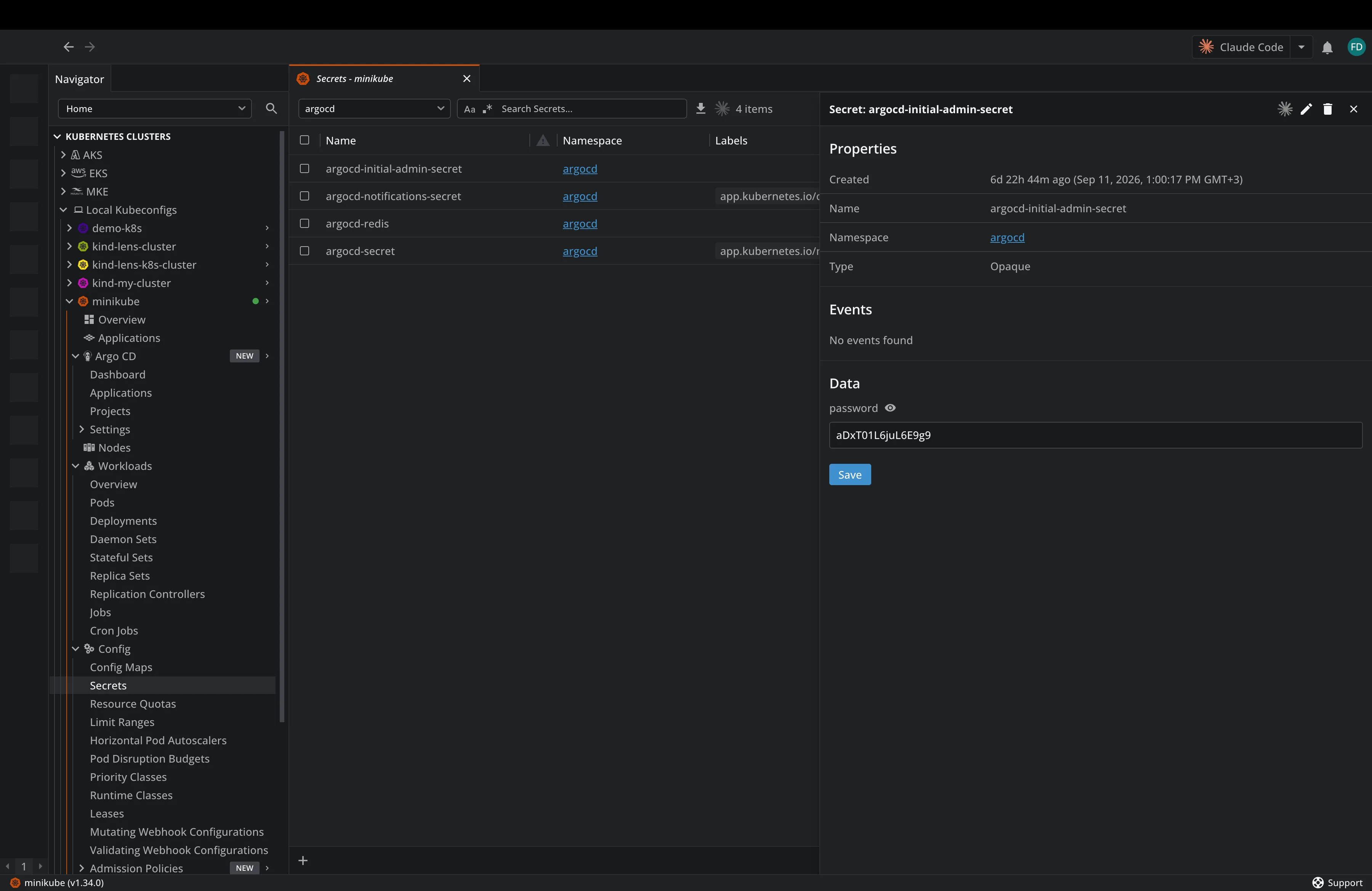Collapse the Argo CD section
Image resolution: width=1372 pixels, height=891 pixels.
pos(75,356)
